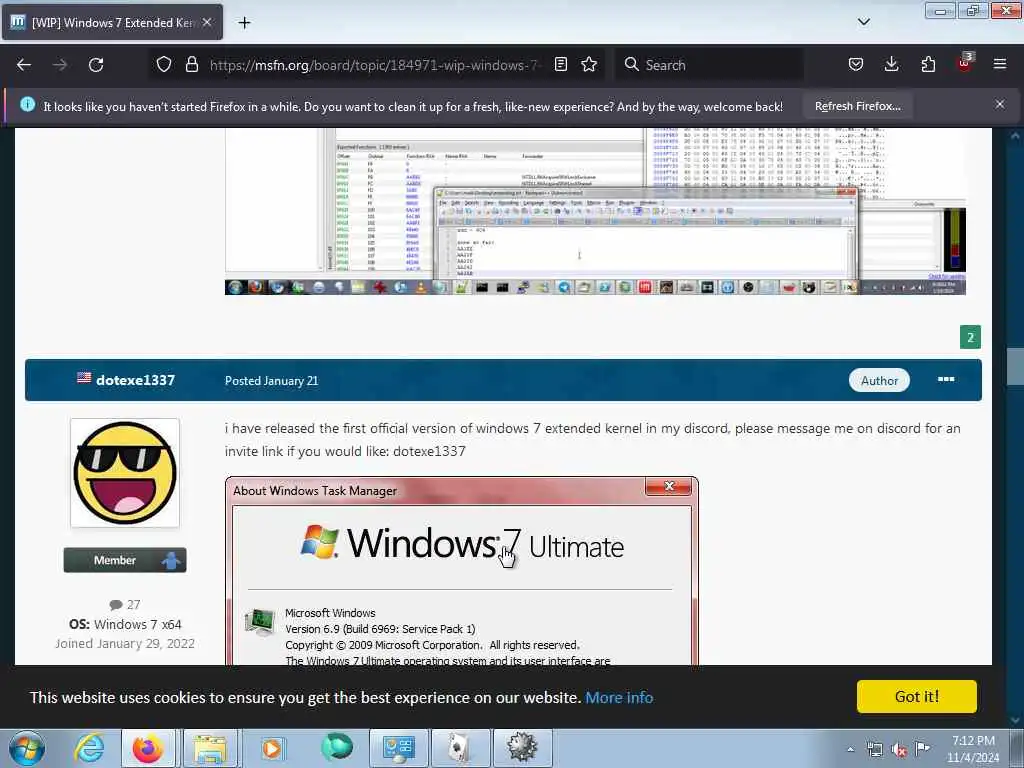The width and height of the screenshot is (1024, 768).
Task: Focus the Firefox Search box
Action: 709,65
